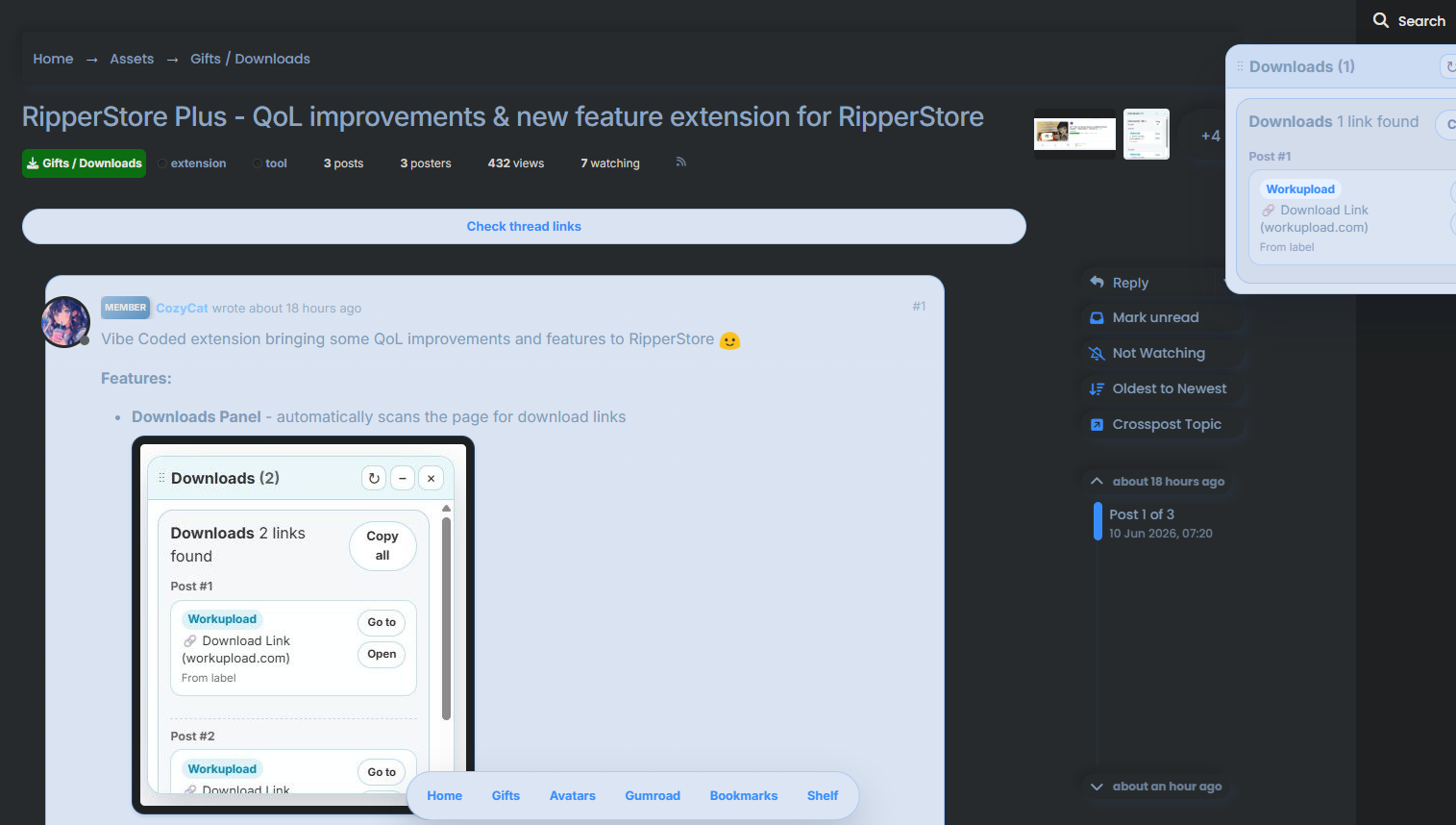Viewport: 1456px width, 825px height.
Task: Click the Open button for Post #1's Workupload link
Action: coord(382,654)
